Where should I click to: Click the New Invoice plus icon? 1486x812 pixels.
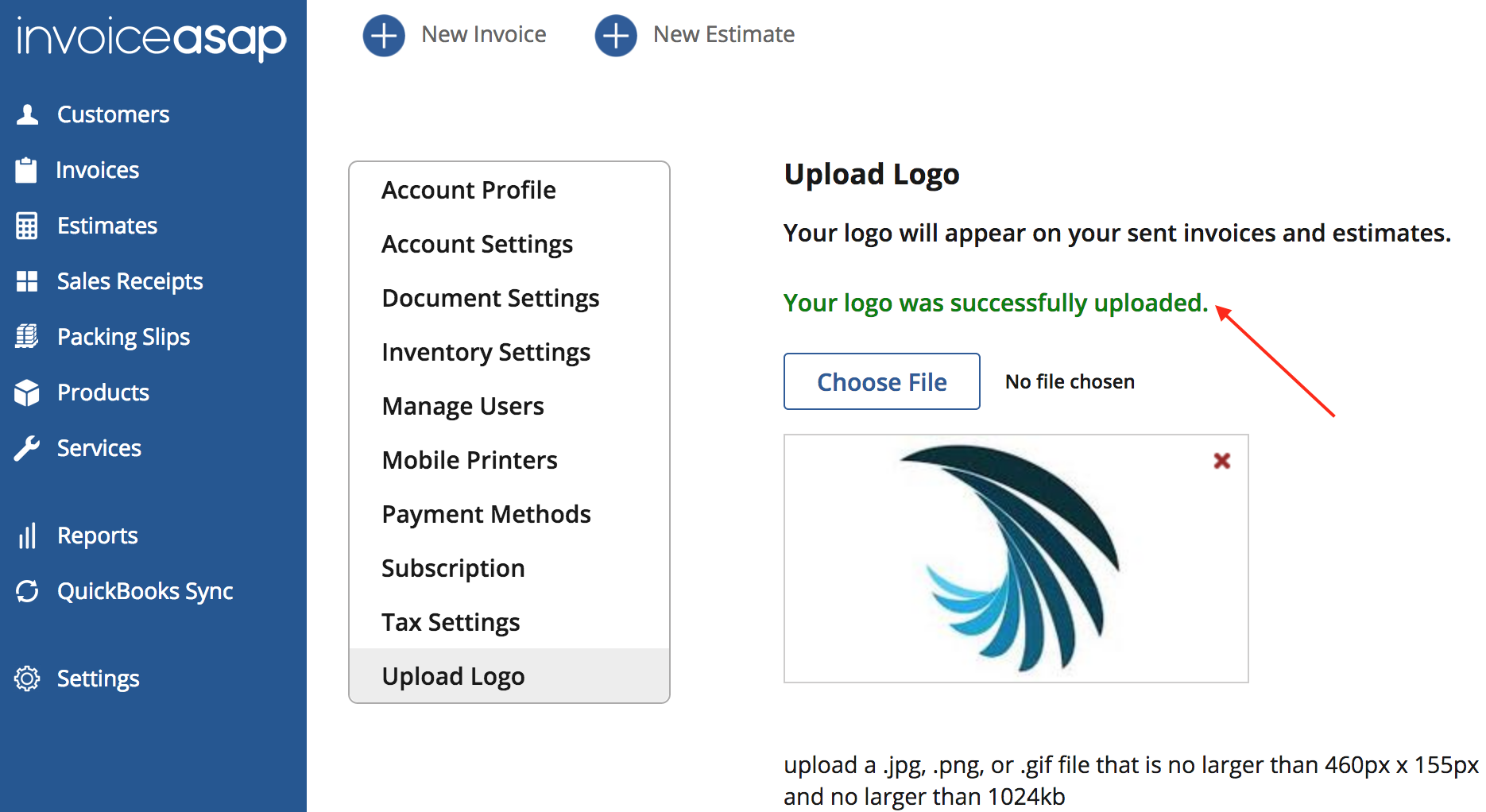pos(384,35)
